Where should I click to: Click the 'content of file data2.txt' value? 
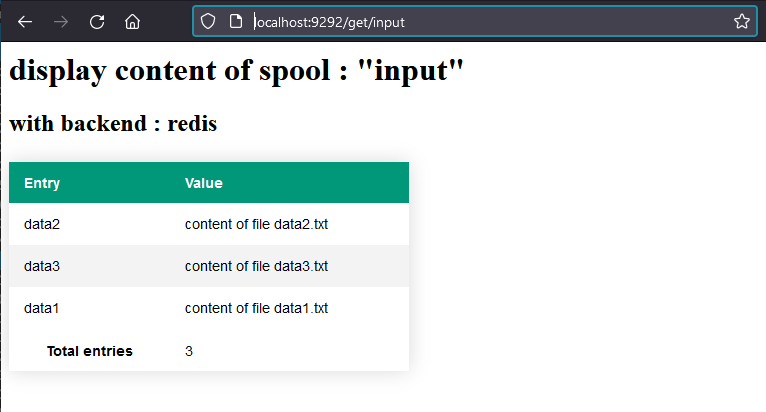[256, 224]
